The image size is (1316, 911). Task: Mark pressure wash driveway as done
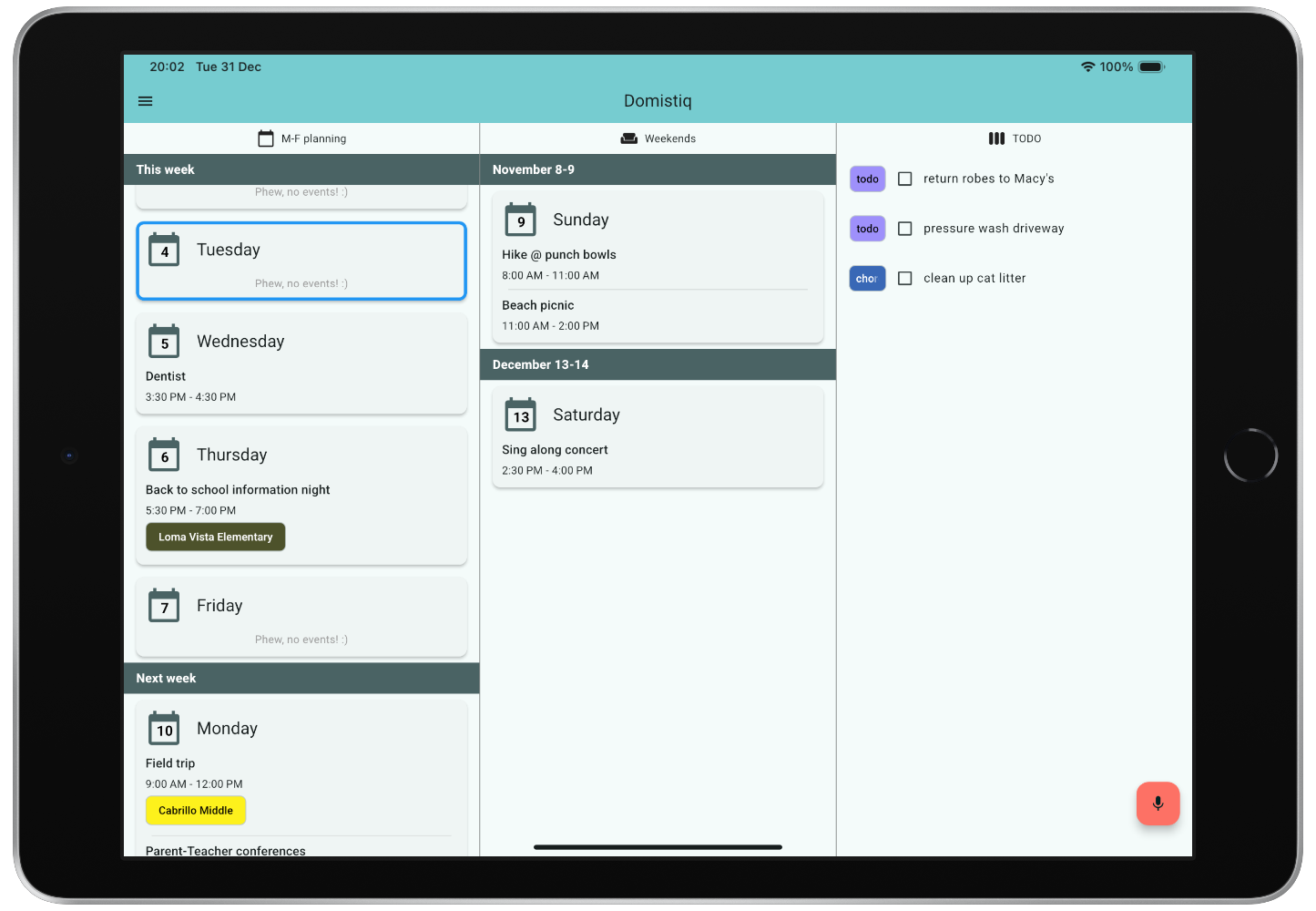tap(904, 229)
